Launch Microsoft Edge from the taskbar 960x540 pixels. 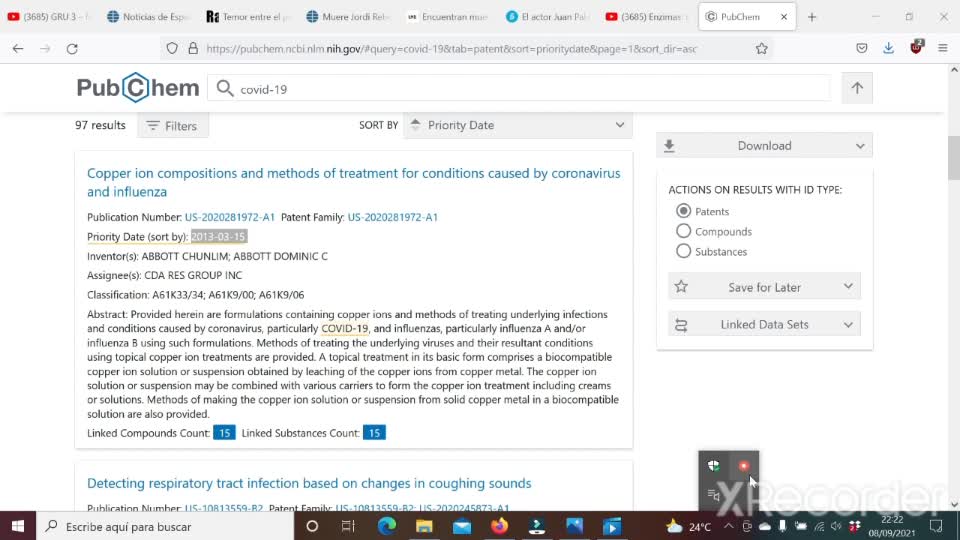(387, 526)
